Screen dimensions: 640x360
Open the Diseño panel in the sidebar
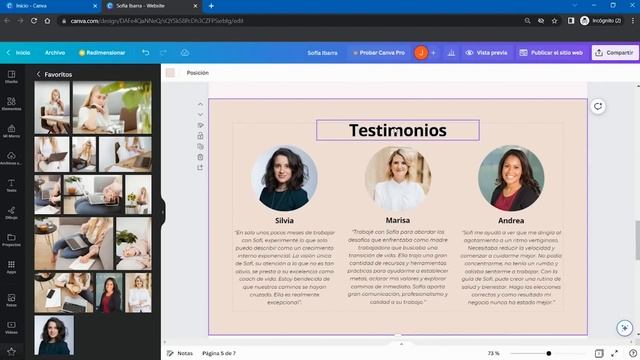(11, 76)
